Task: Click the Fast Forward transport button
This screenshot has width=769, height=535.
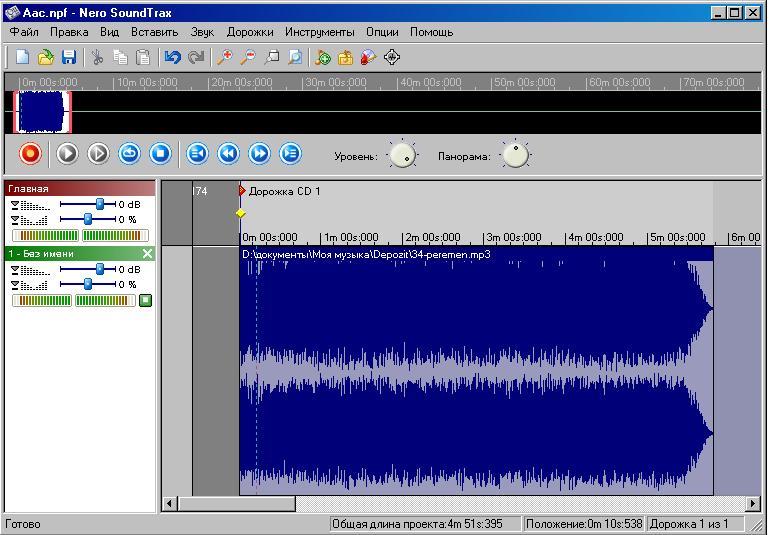Action: [x=259, y=154]
